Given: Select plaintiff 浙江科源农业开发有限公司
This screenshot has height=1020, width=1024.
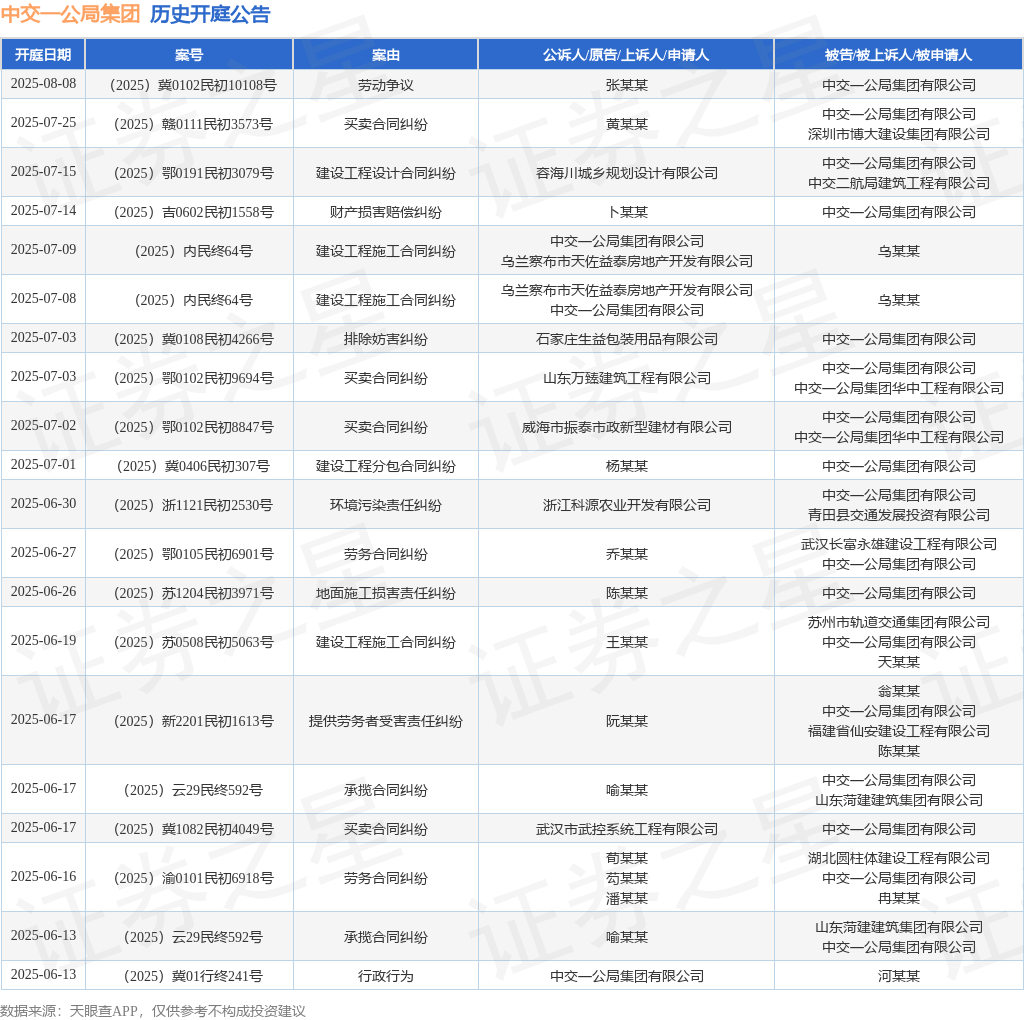Looking at the screenshot, I should pyautogui.click(x=626, y=505).
